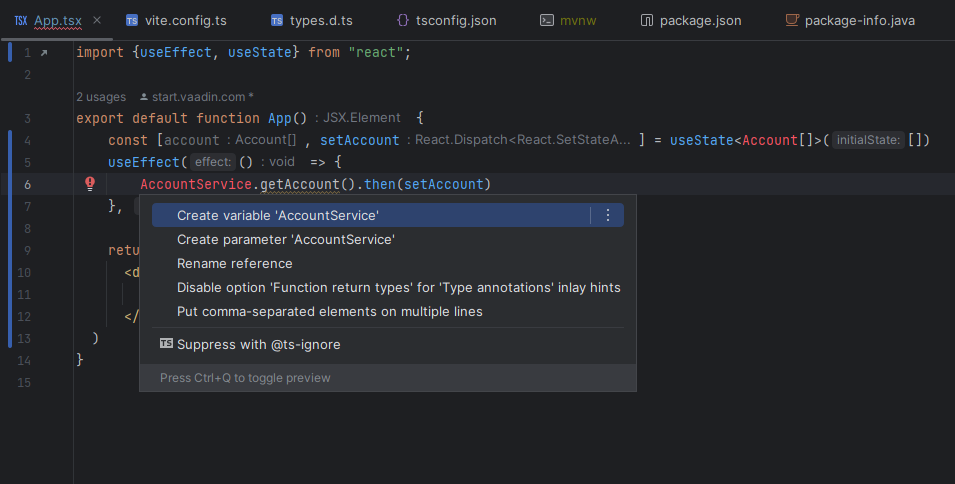Click the Java cup icon on the package-info.java tab

pos(792,20)
